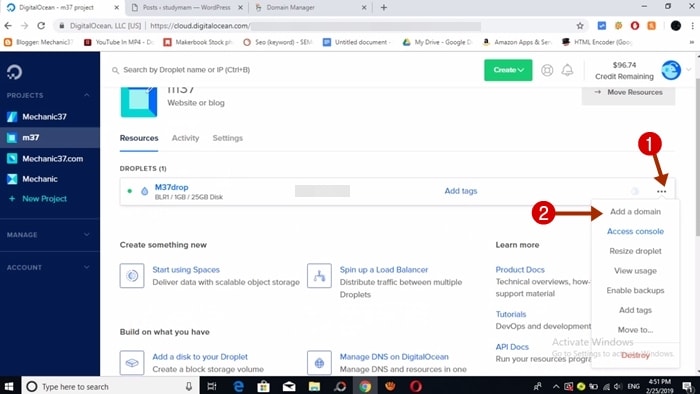Create a New Project
The width and height of the screenshot is (700, 394).
[x=38, y=199]
